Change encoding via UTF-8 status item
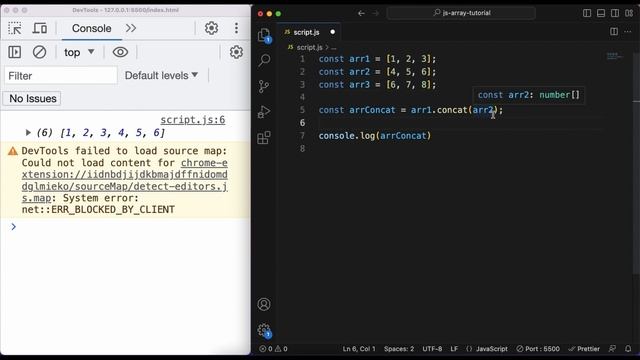Viewport: 640px width, 360px height. [x=432, y=349]
